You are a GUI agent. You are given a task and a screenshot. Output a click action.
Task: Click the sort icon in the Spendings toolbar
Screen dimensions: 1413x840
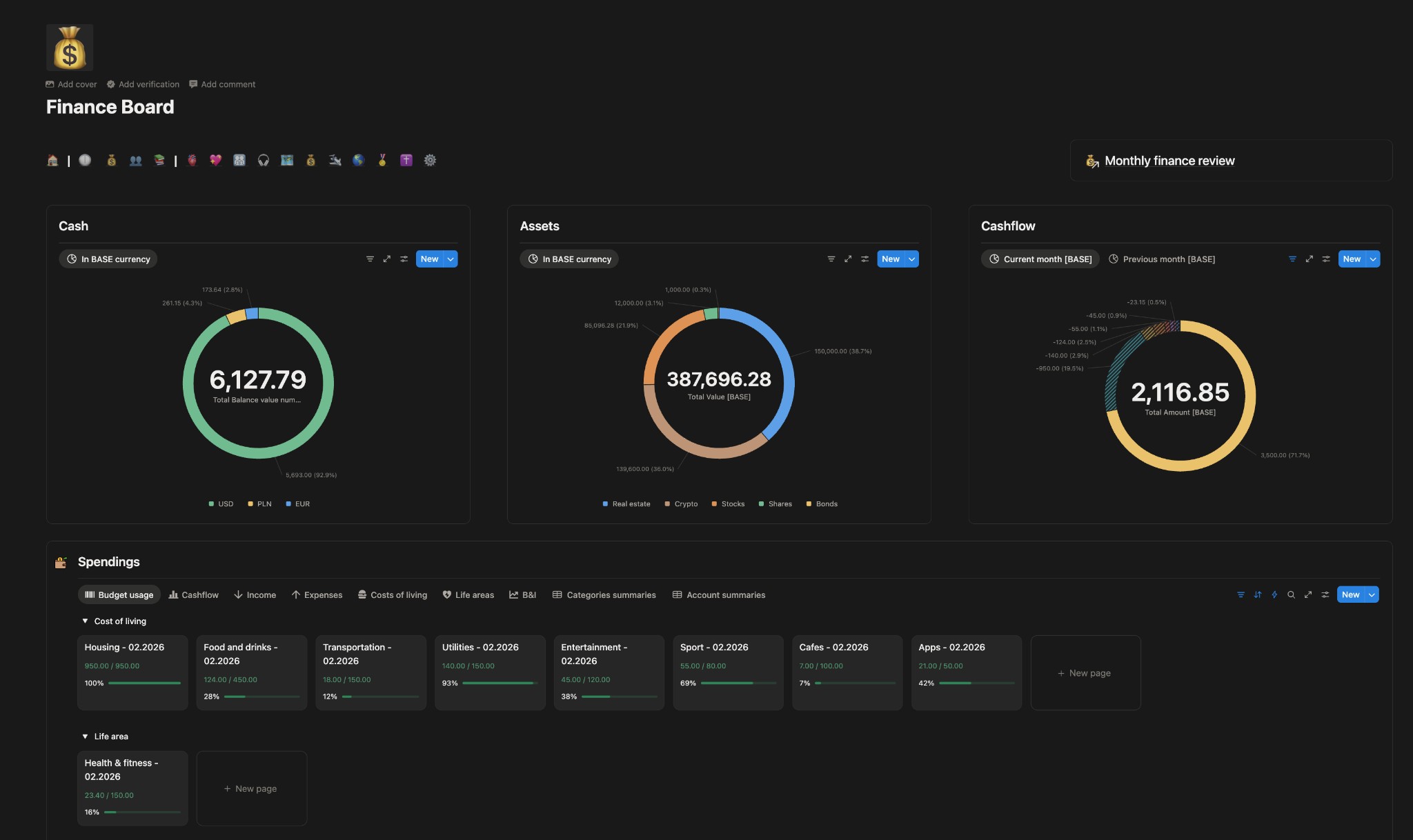click(1258, 594)
